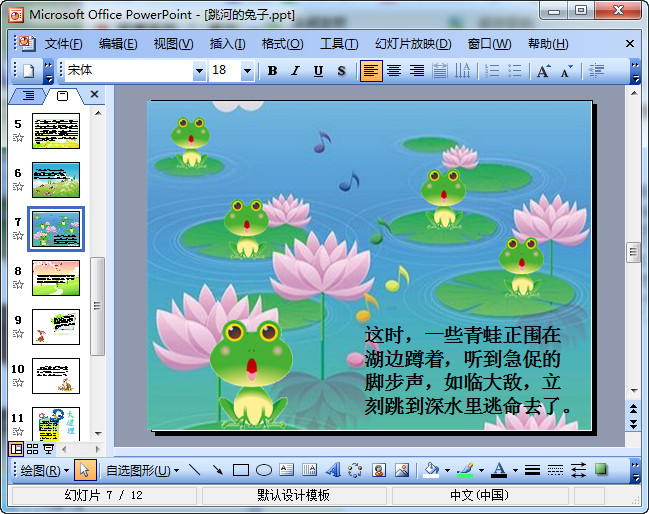Insert picture from file
Screen dimensions: 649x514
(401, 470)
